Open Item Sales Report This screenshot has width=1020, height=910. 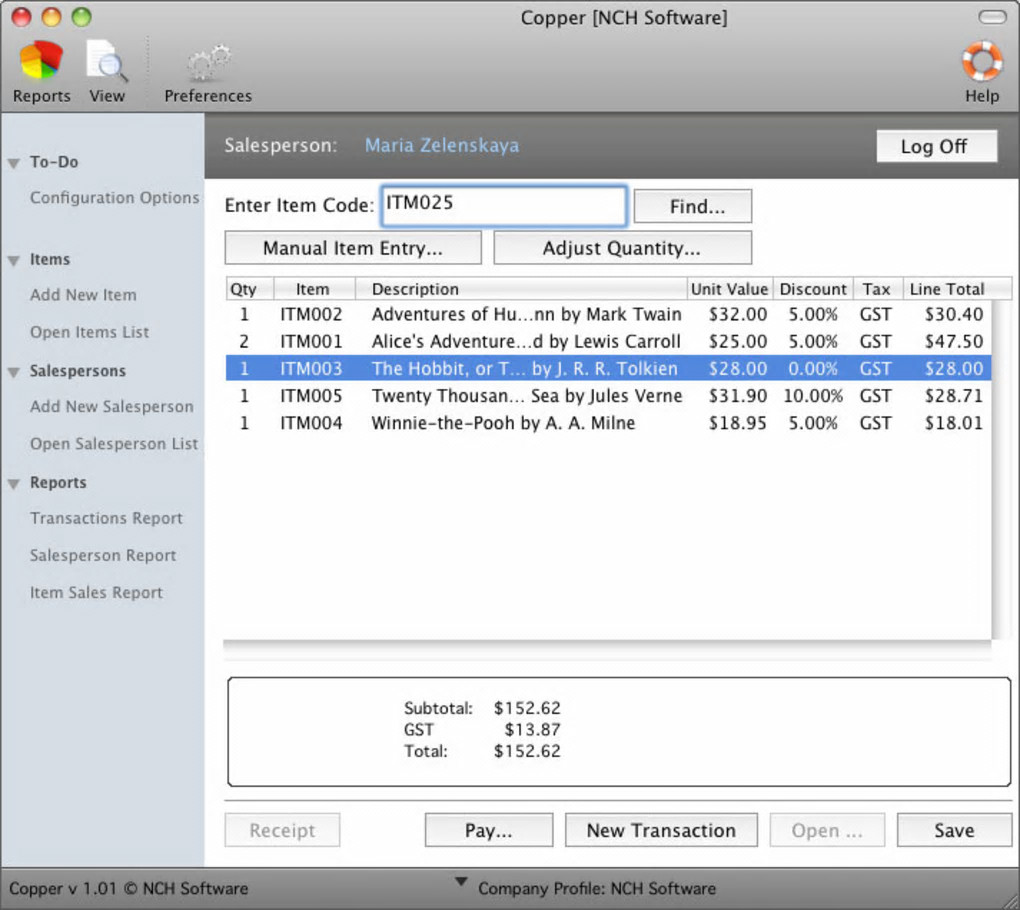click(x=96, y=593)
